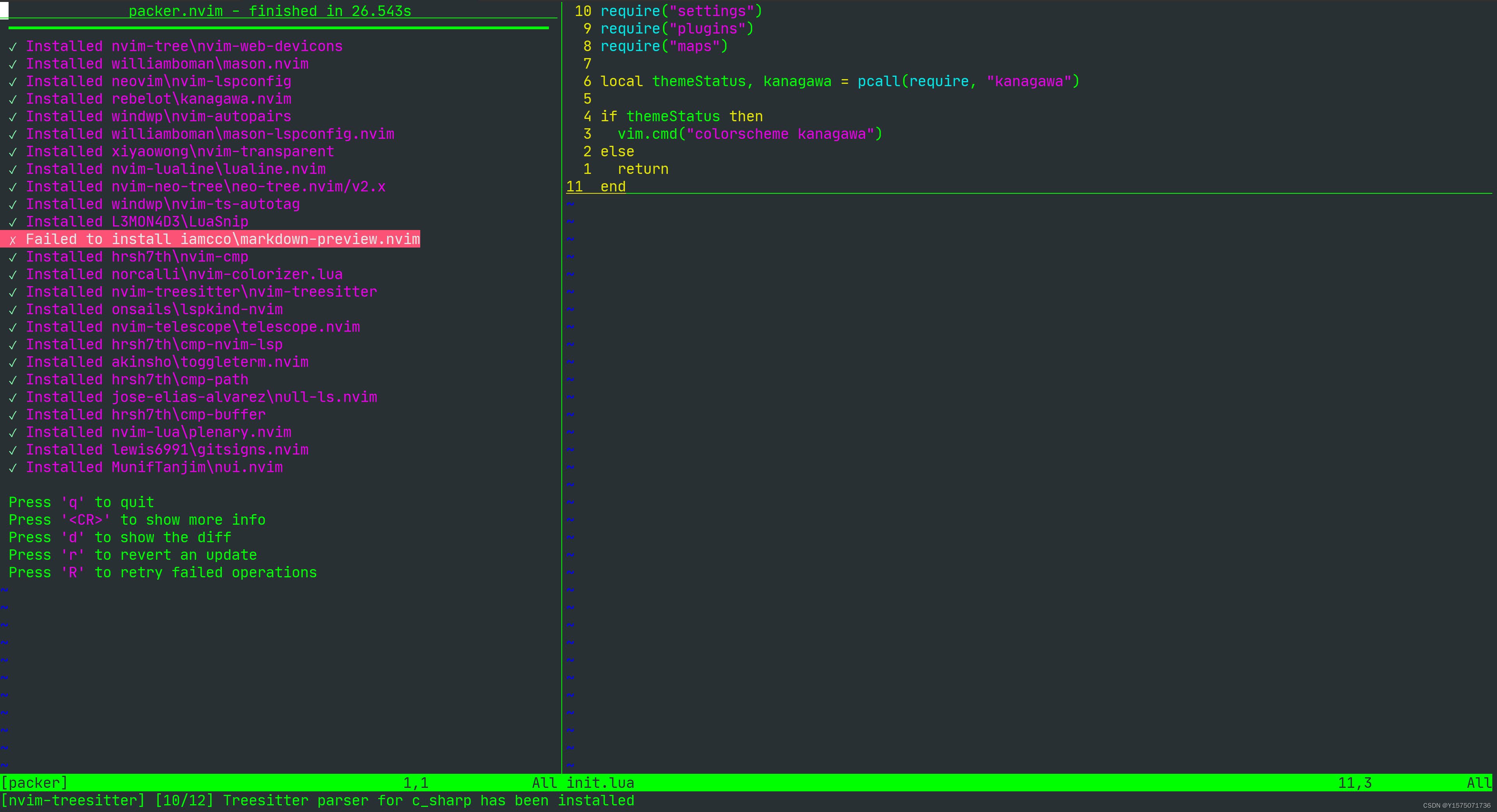Click the checkmark beside lualine.nvim
1497x812 pixels.
(13, 170)
